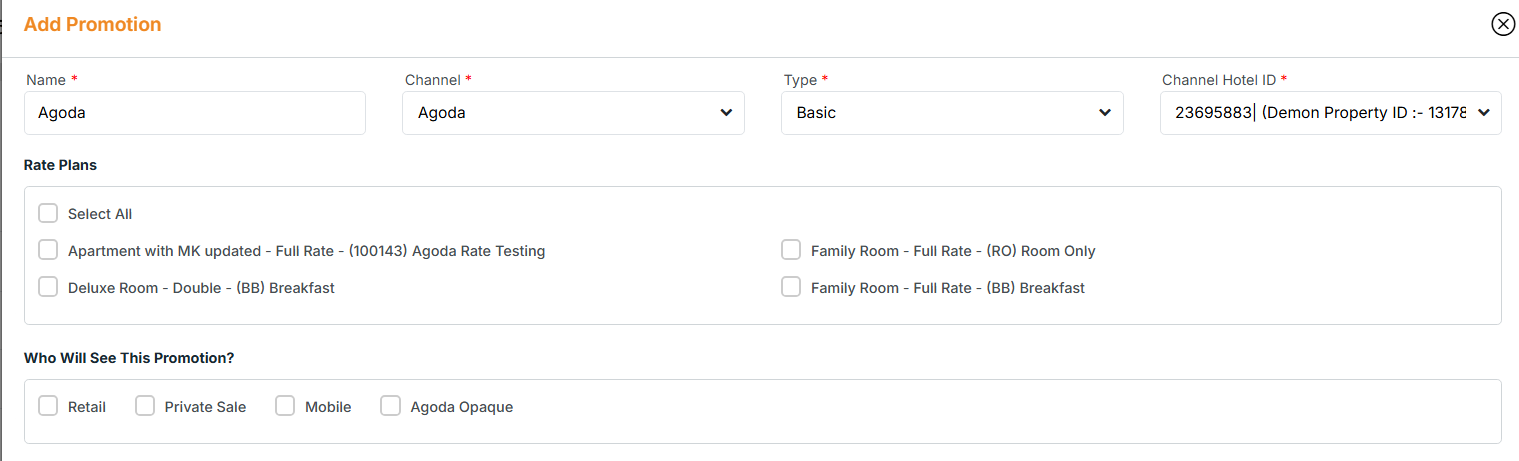
Task: Open the Channel Hotel ID dropdown
Action: [1330, 113]
